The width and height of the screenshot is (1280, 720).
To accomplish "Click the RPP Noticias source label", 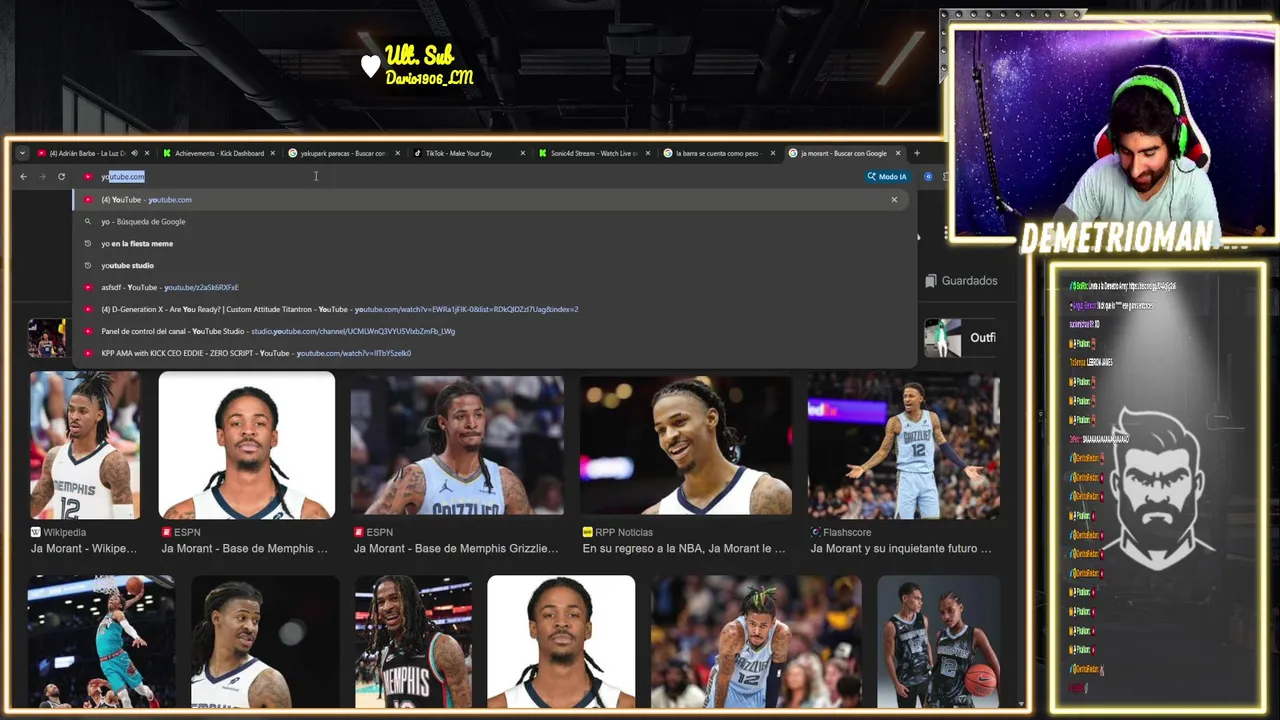I will (x=618, y=533).
